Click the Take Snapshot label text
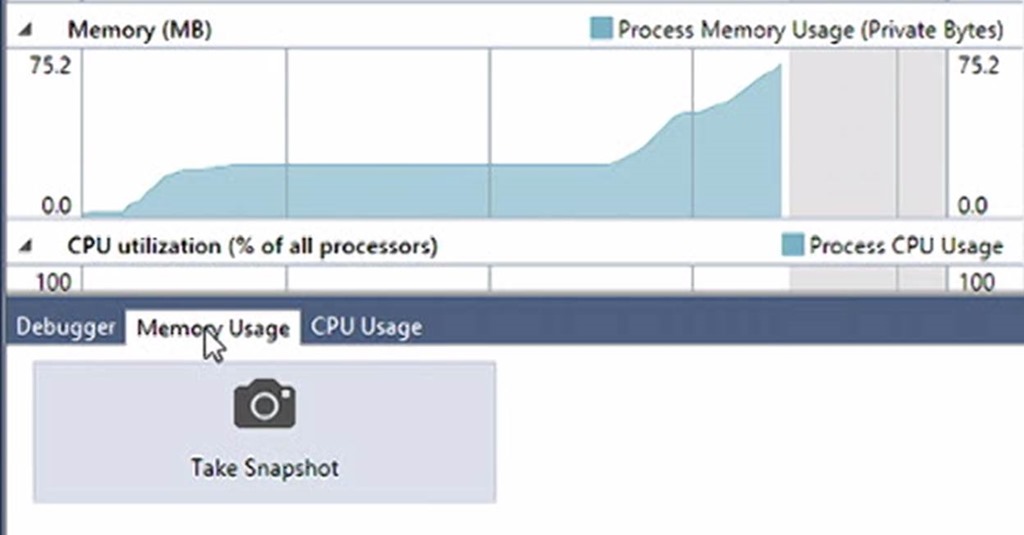Screen dimensions: 1024x535 pyautogui.click(x=264, y=468)
